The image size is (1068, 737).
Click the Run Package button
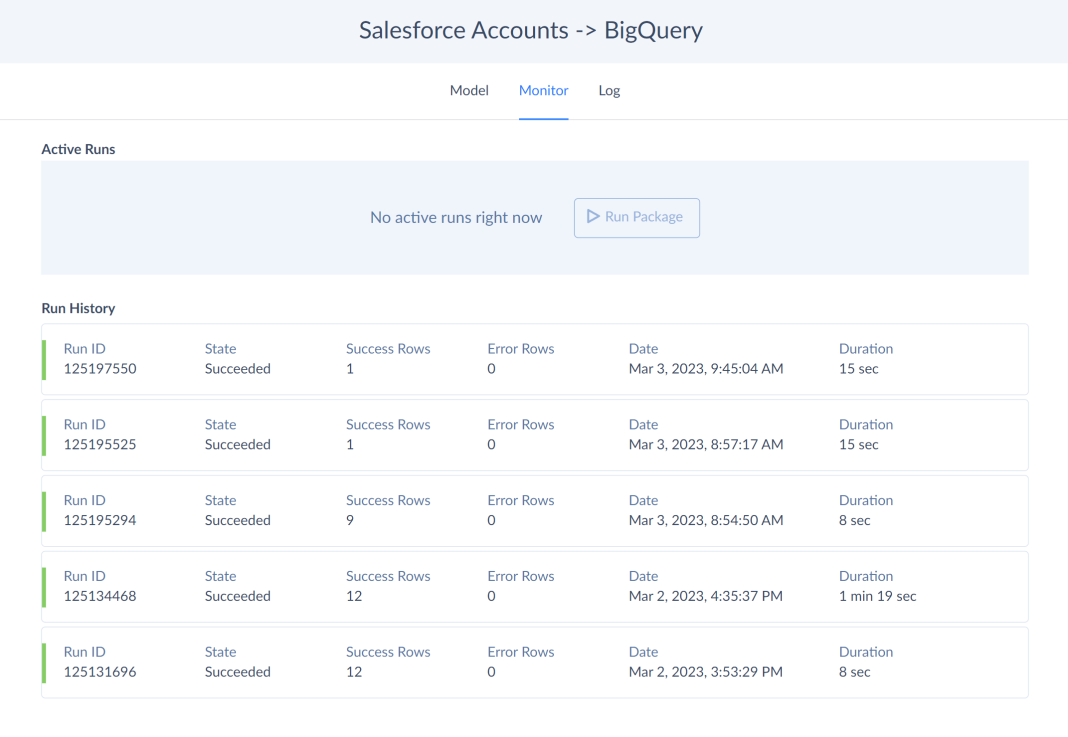(x=637, y=217)
